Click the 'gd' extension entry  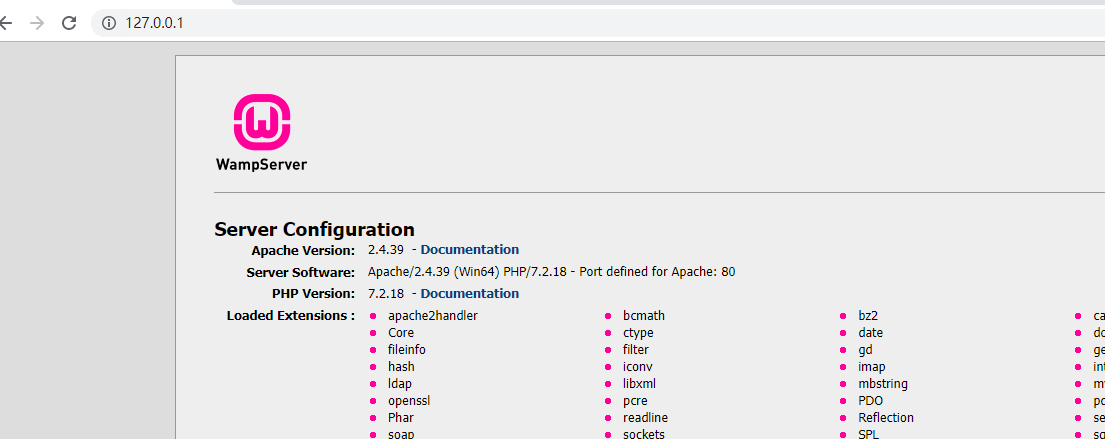pyautogui.click(x=865, y=350)
